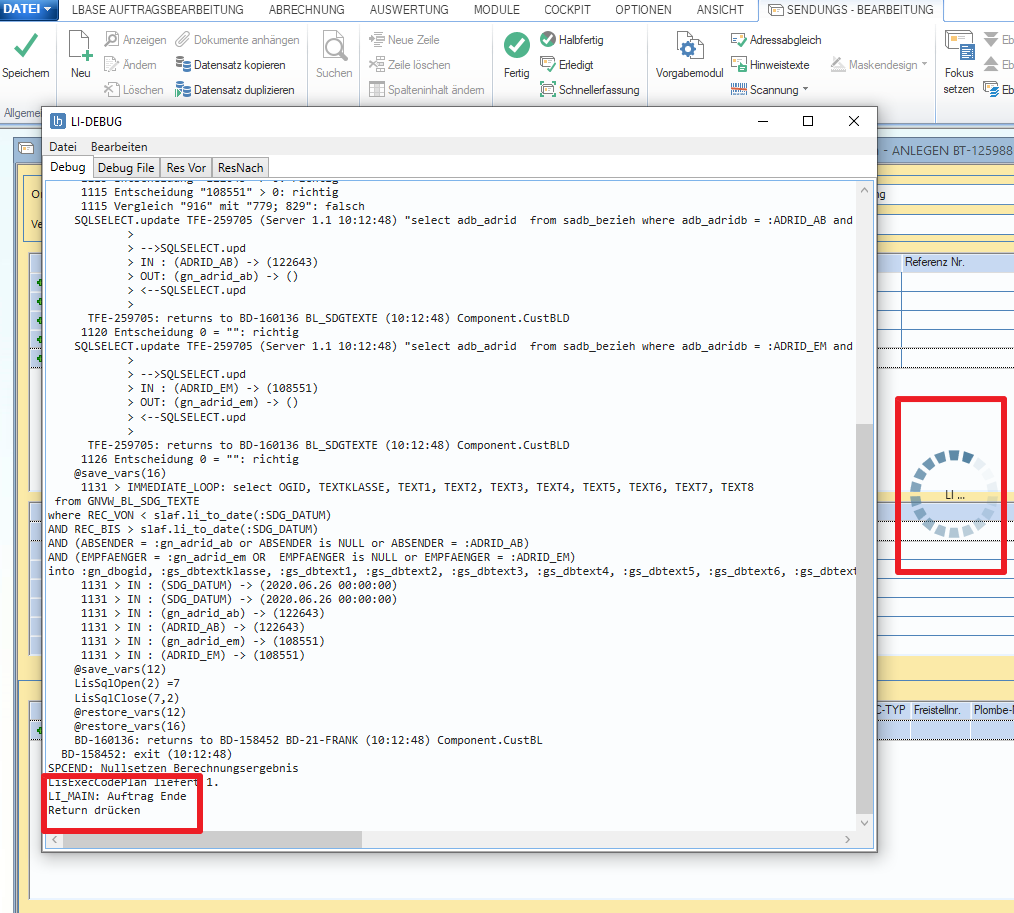Switch to ANSICHT ribbon tab

point(720,10)
